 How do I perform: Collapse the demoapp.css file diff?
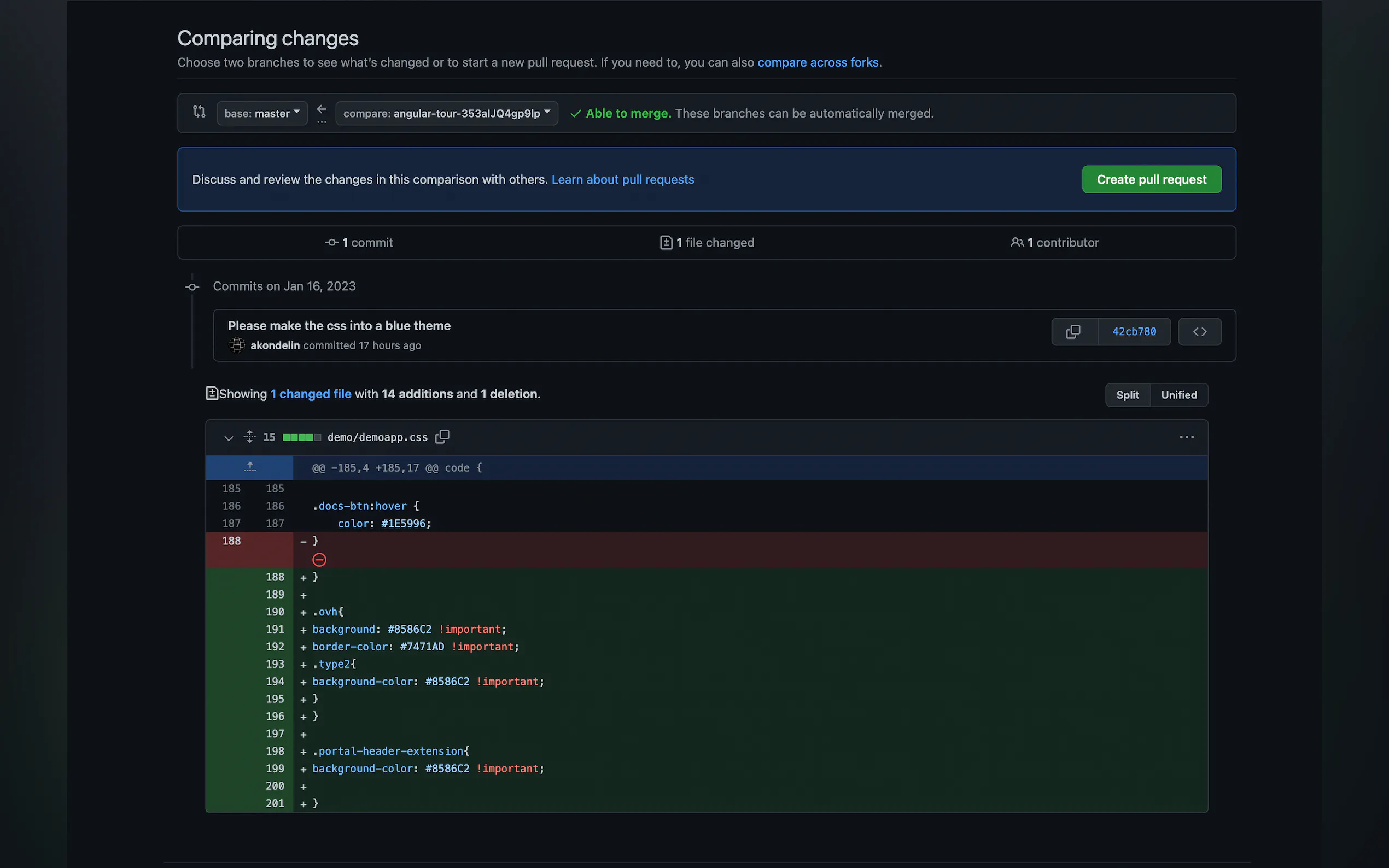tap(229, 438)
